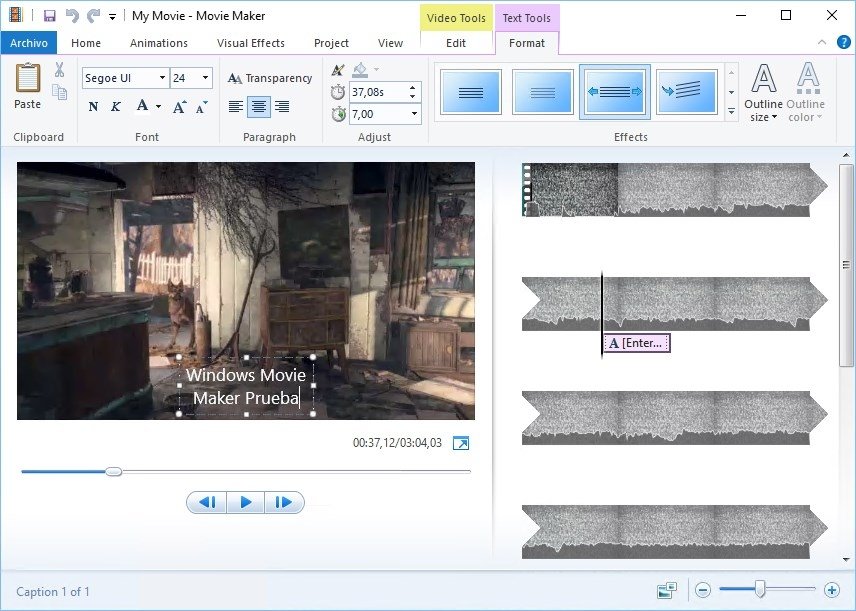Align caption text right
Viewport: 856px width, 611px height.
tap(282, 106)
